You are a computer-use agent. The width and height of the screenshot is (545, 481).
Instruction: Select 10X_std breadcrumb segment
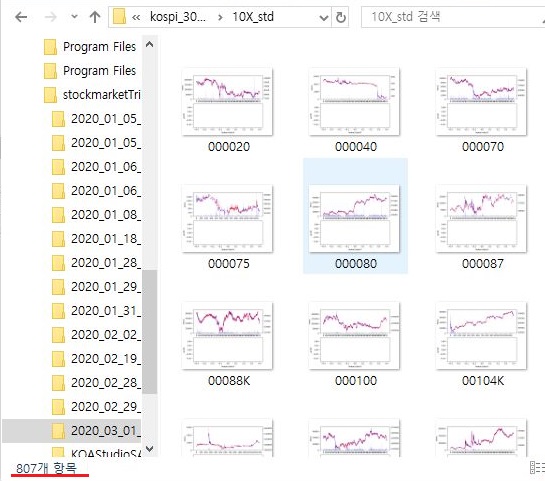point(253,17)
